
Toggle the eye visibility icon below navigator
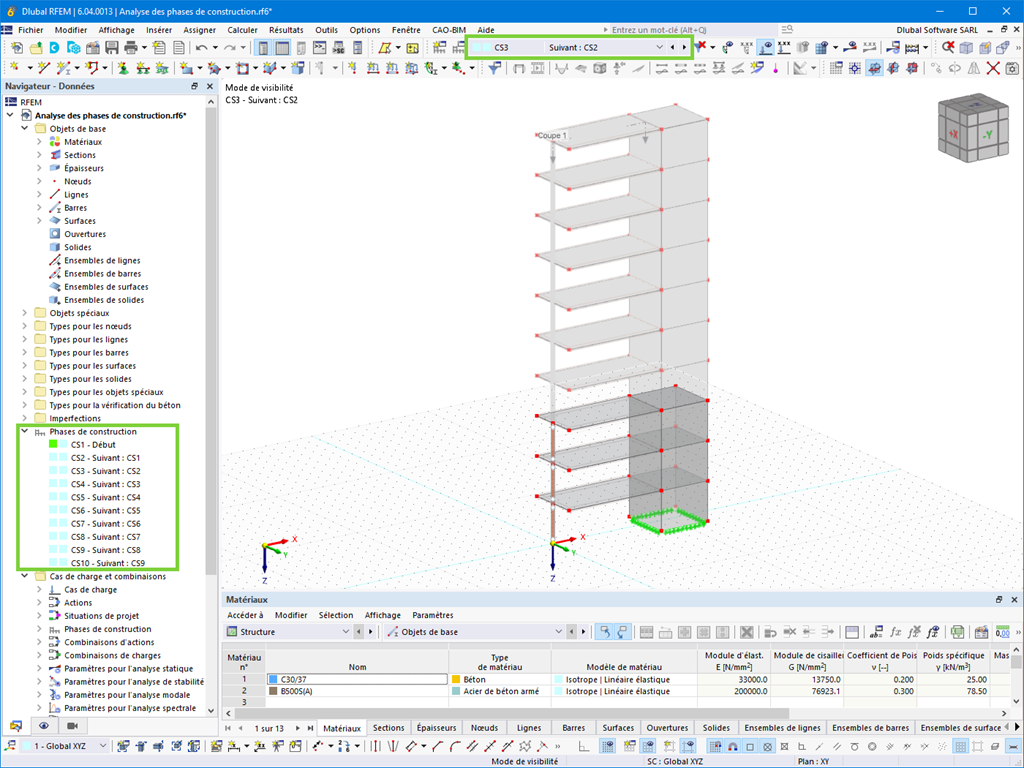tap(43, 726)
